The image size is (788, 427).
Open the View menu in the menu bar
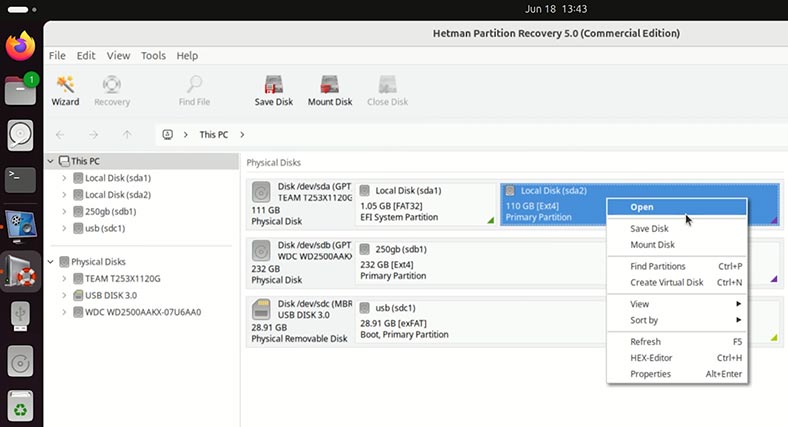point(118,56)
